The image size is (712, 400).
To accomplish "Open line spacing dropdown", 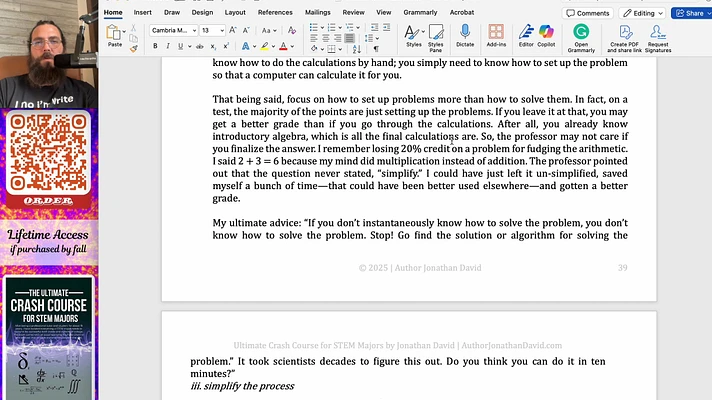I will pos(377,39).
